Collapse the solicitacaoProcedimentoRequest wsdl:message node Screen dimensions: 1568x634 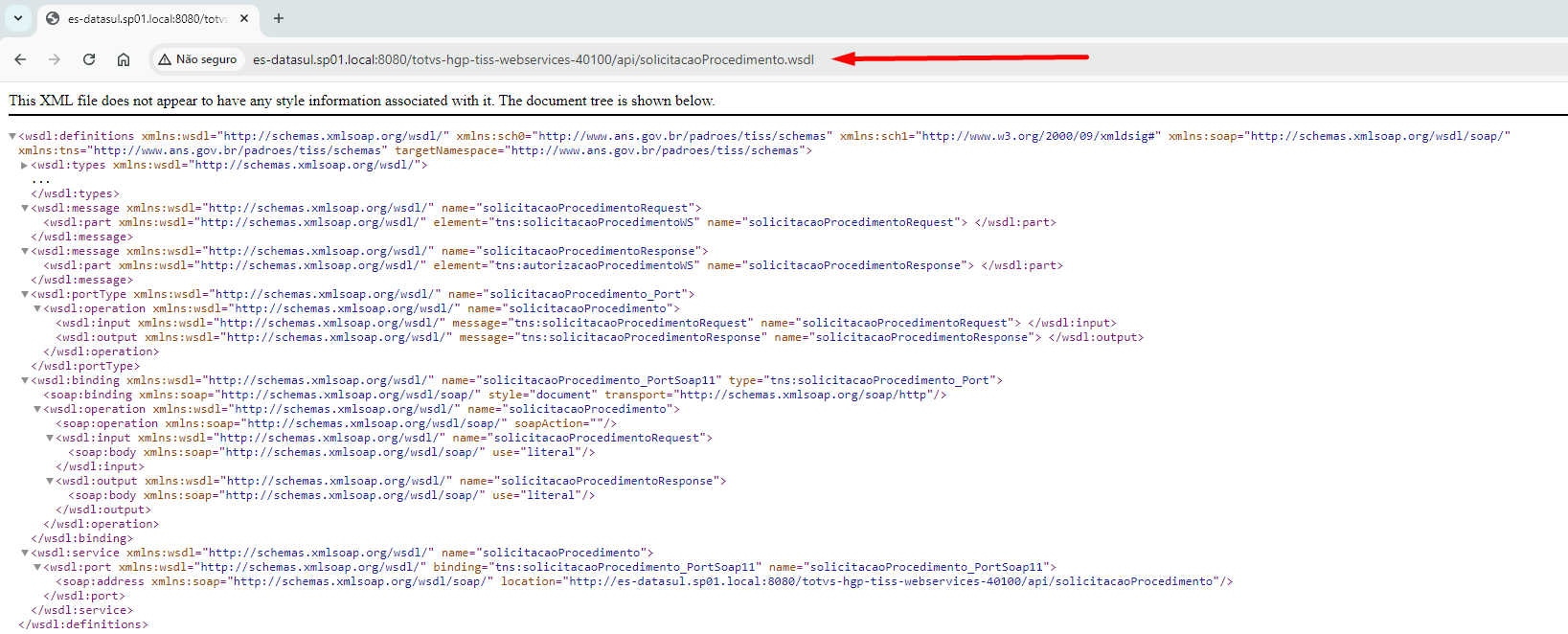coord(25,208)
